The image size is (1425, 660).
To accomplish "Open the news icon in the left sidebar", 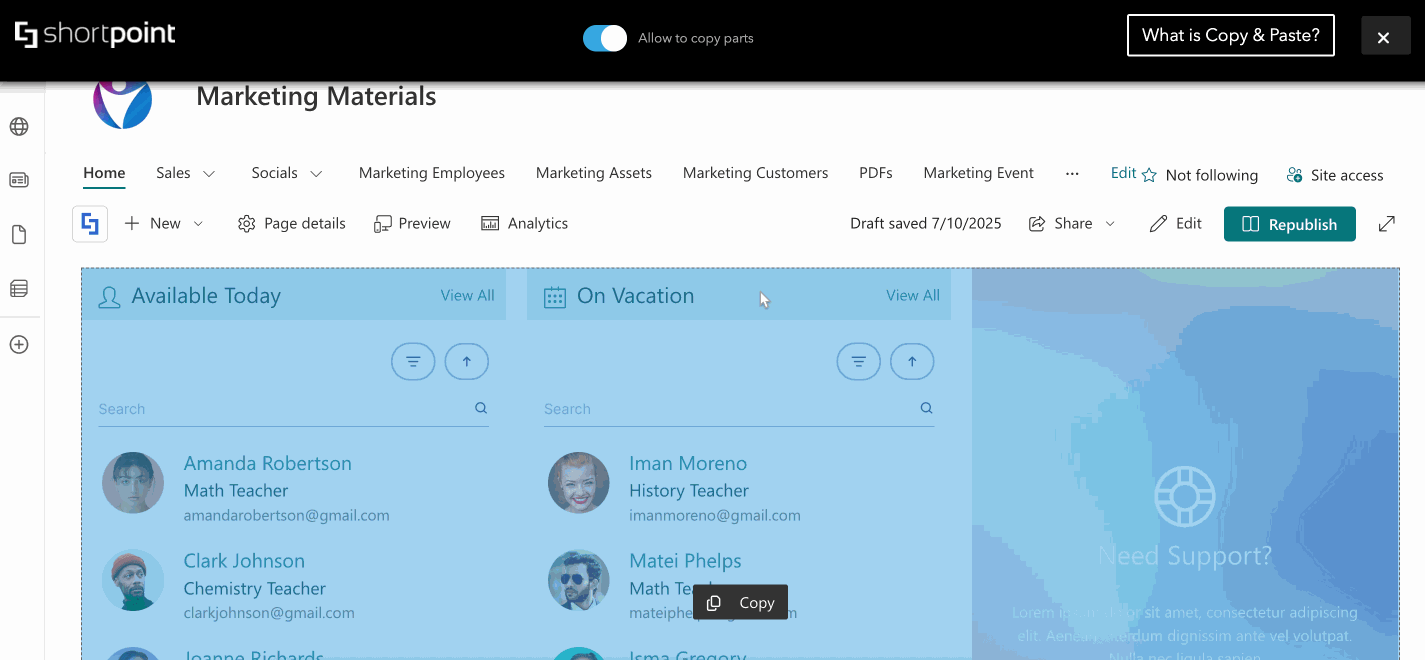I will tap(19, 180).
